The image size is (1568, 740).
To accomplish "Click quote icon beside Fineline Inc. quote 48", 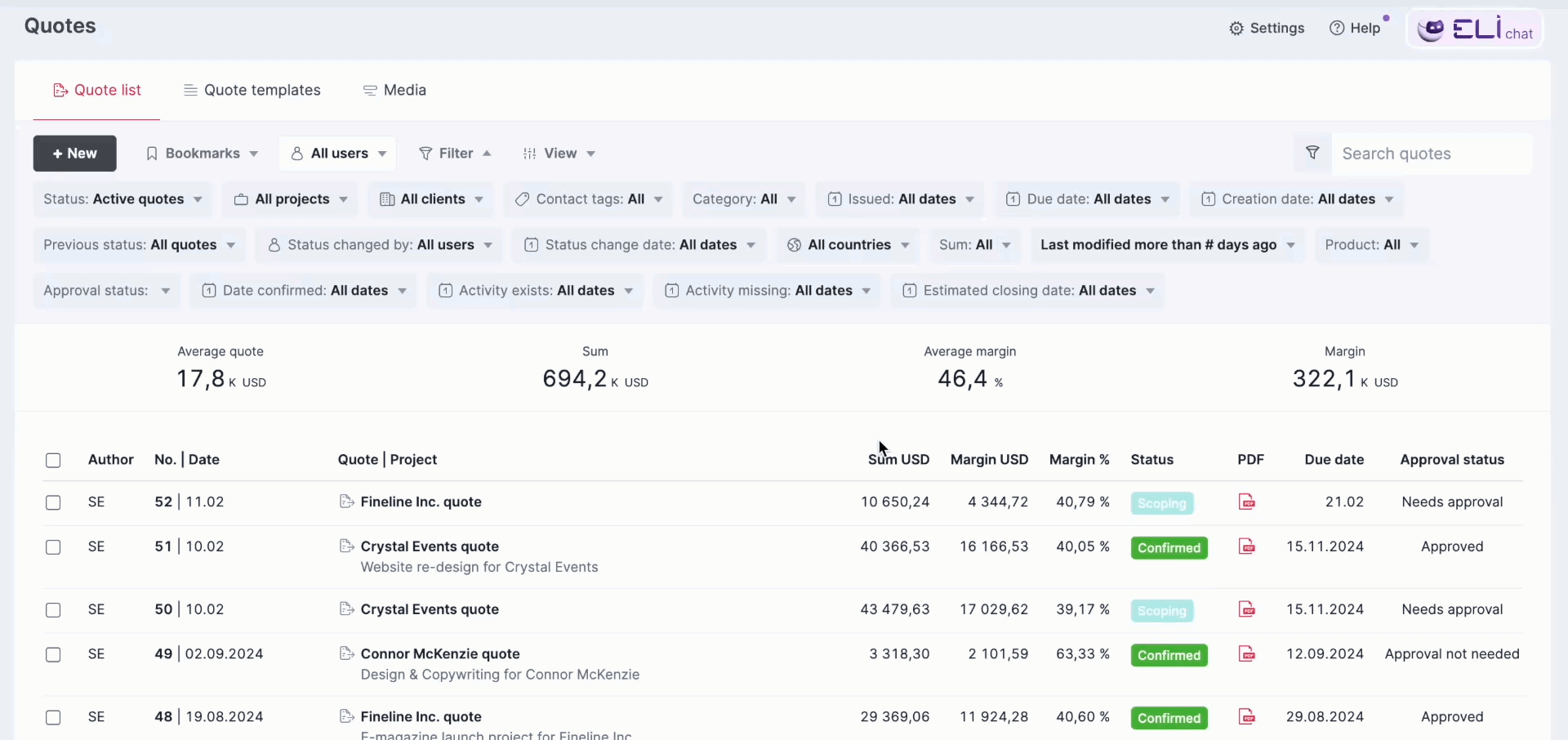I will [x=346, y=716].
